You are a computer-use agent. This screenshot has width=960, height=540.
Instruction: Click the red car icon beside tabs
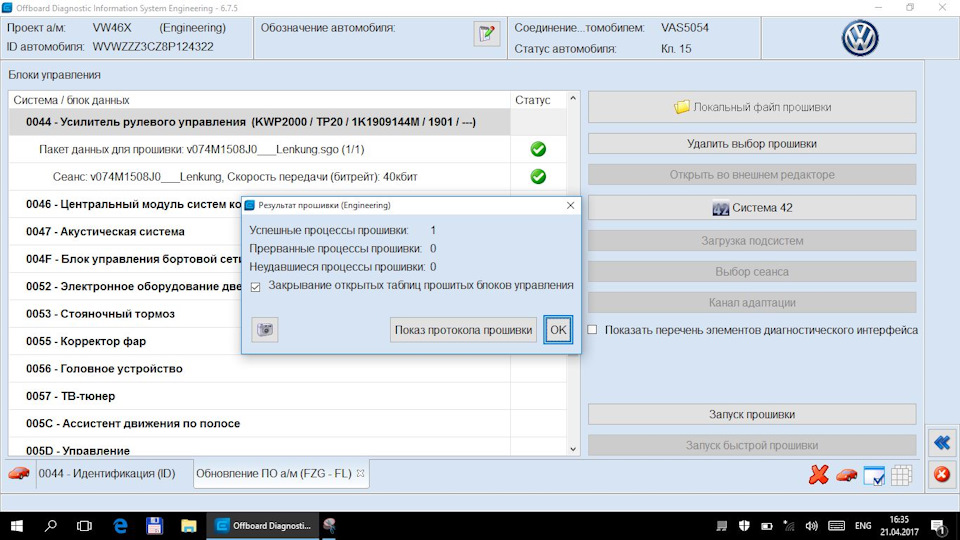19,473
